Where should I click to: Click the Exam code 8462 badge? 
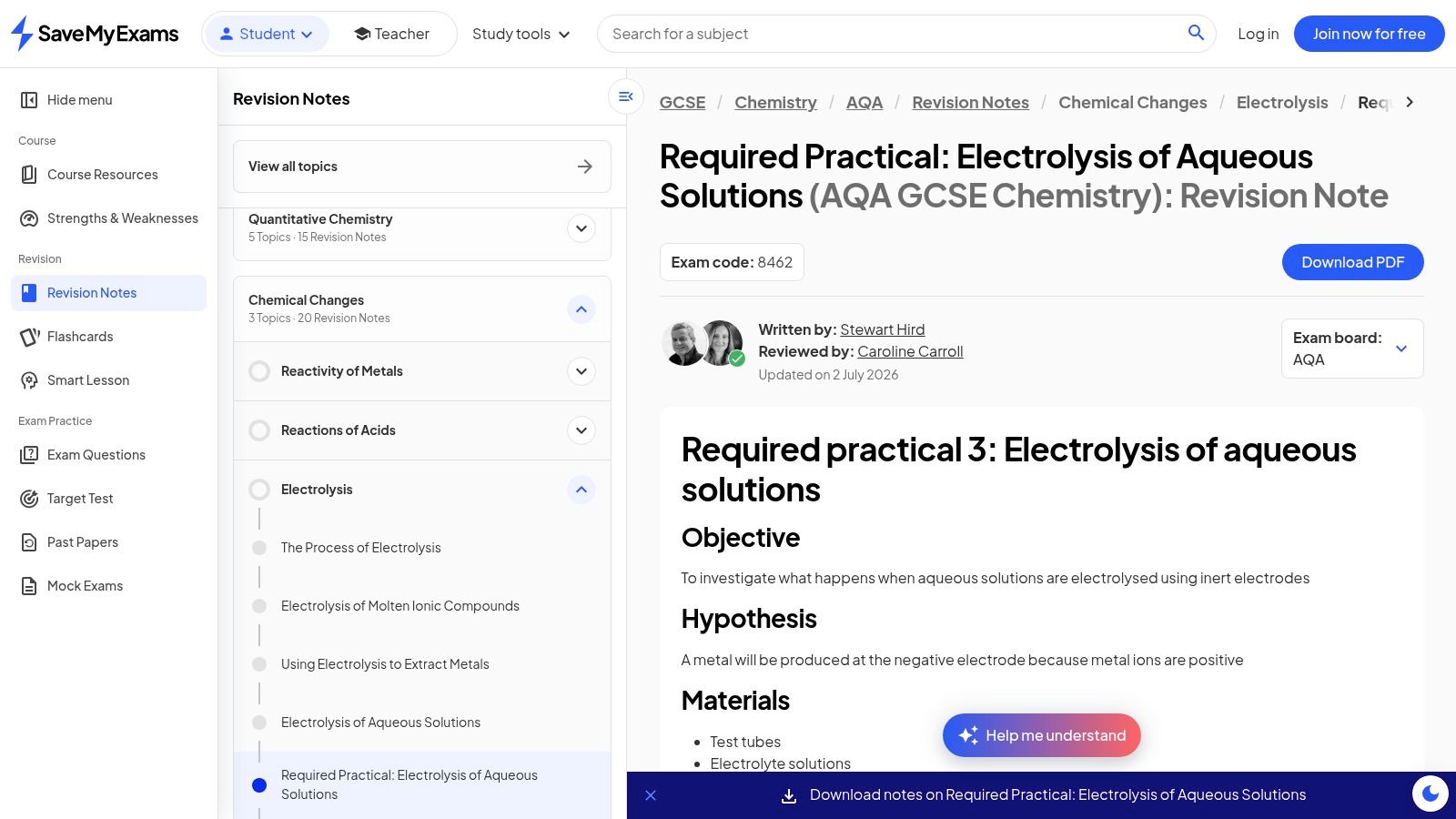pos(732,262)
